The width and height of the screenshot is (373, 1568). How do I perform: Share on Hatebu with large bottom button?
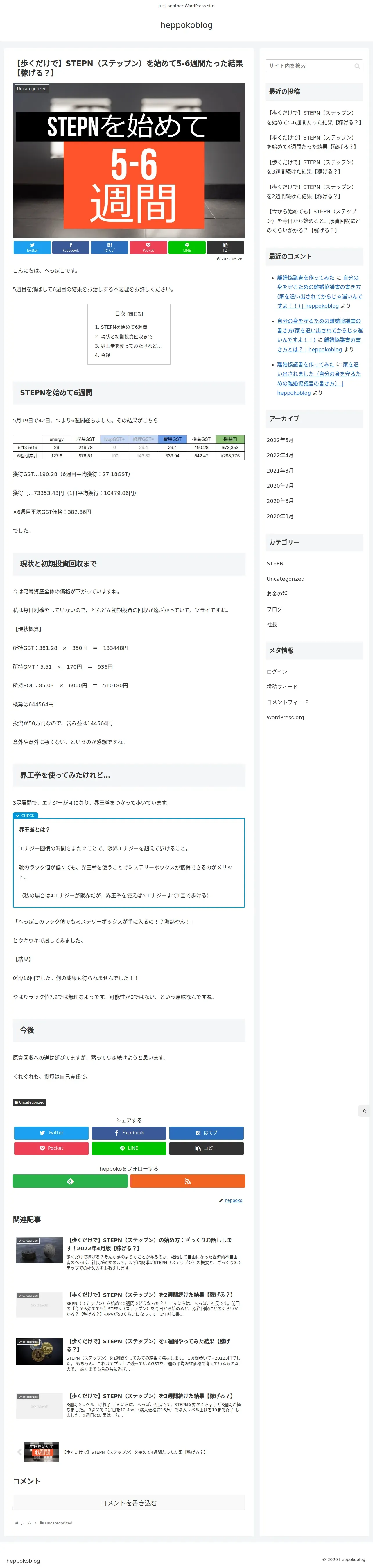(x=206, y=1133)
